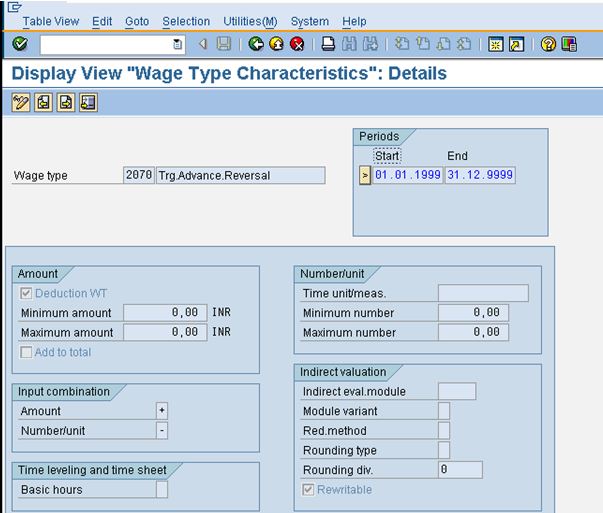The height and width of the screenshot is (513, 603).
Task: Click the period row selector arrow button
Action: tap(365, 175)
